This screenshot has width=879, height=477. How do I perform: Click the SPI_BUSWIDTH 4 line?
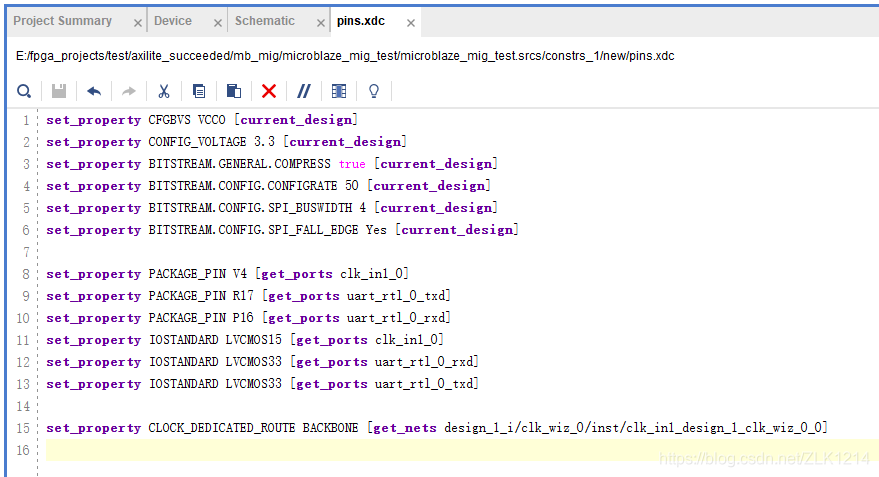pyautogui.click(x=272, y=208)
